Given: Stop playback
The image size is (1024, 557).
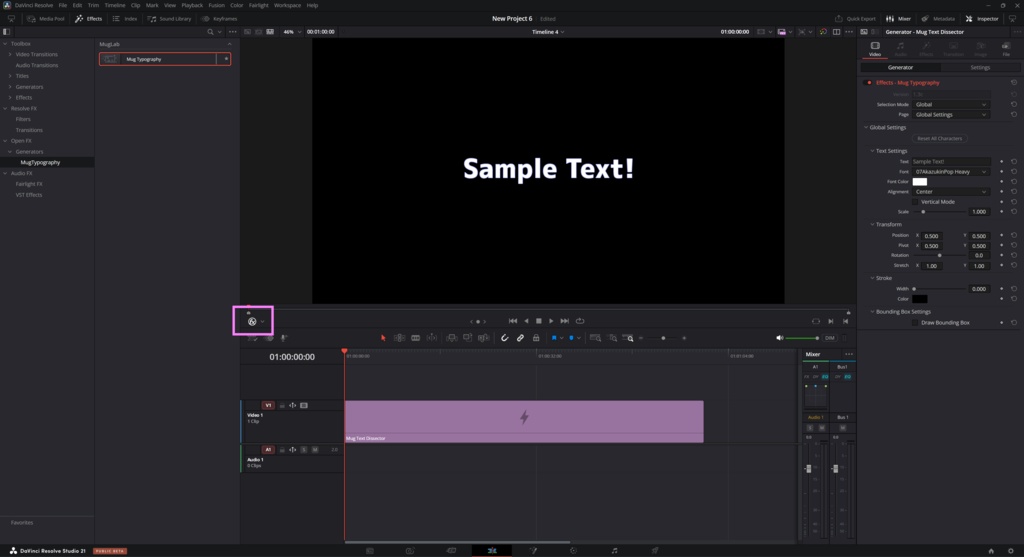Looking at the screenshot, I should click(x=539, y=321).
